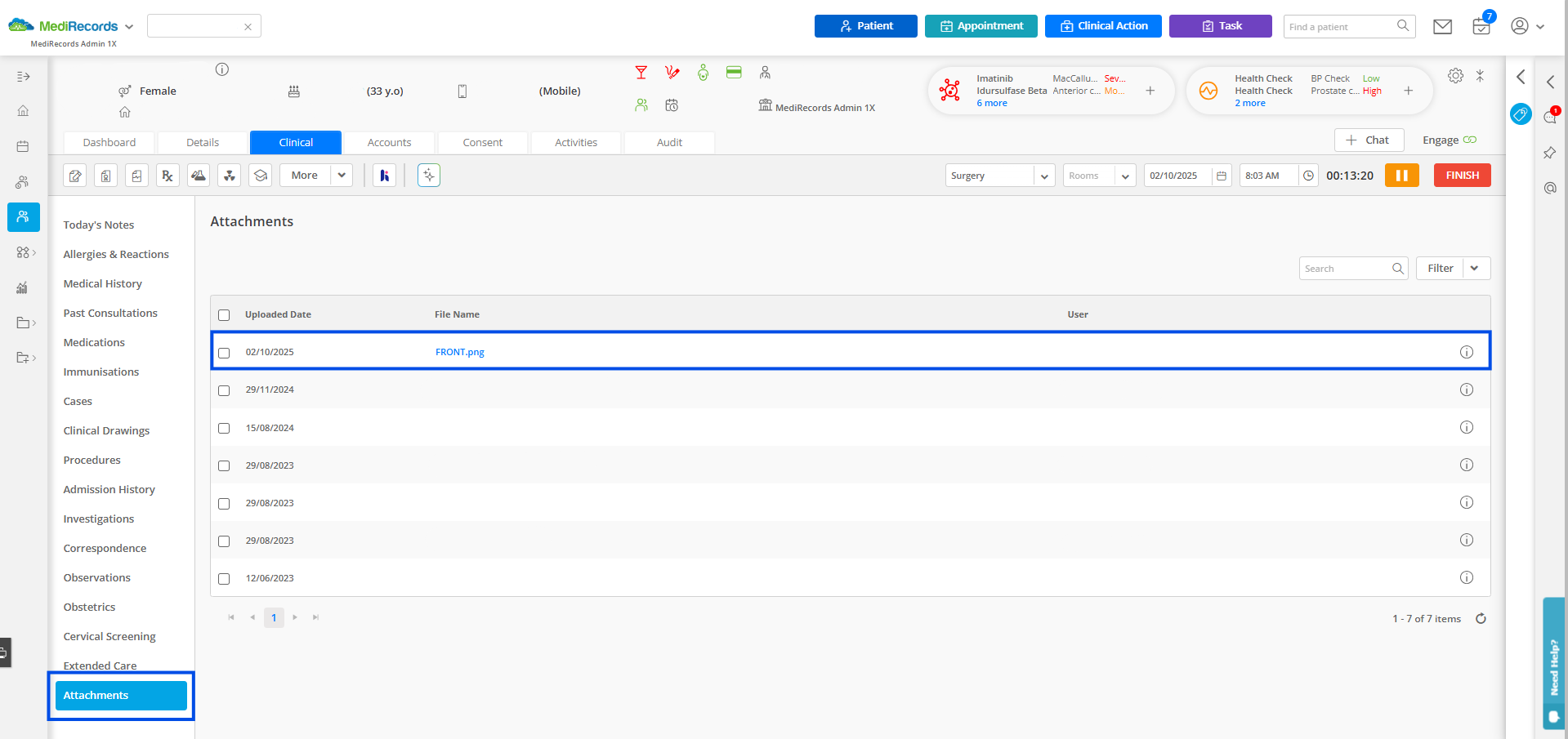Image resolution: width=1568 pixels, height=739 pixels.
Task: Toggle the select-all checkbox in attachments header
Action: click(224, 314)
